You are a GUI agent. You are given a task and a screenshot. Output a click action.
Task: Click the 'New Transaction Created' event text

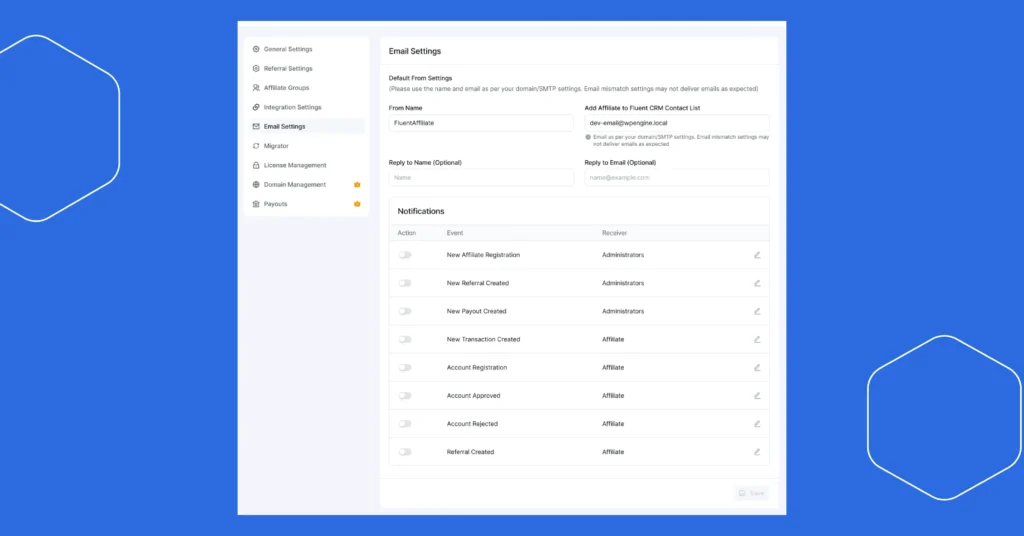[483, 339]
